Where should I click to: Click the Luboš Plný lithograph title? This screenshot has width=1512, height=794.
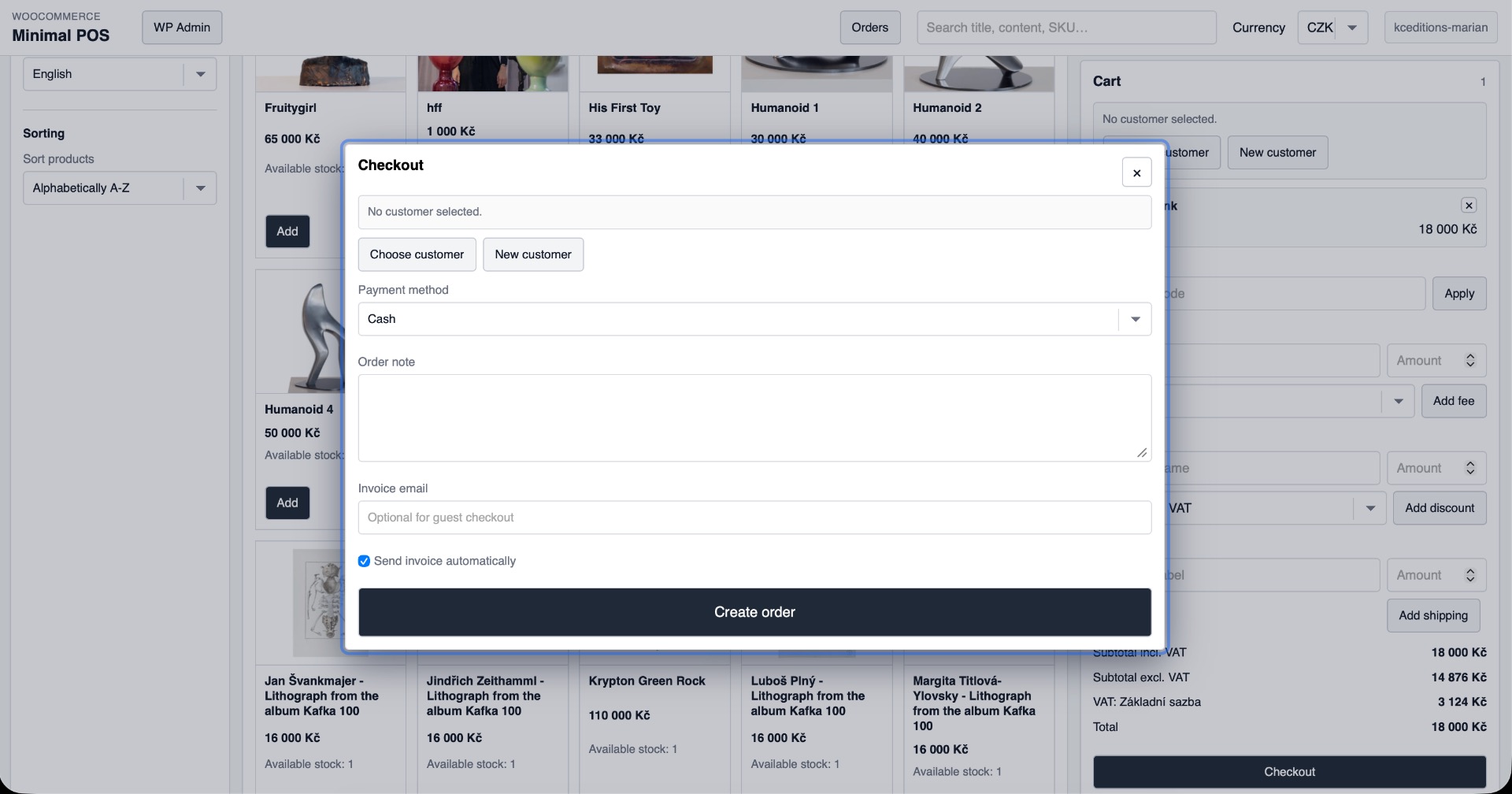(808, 696)
